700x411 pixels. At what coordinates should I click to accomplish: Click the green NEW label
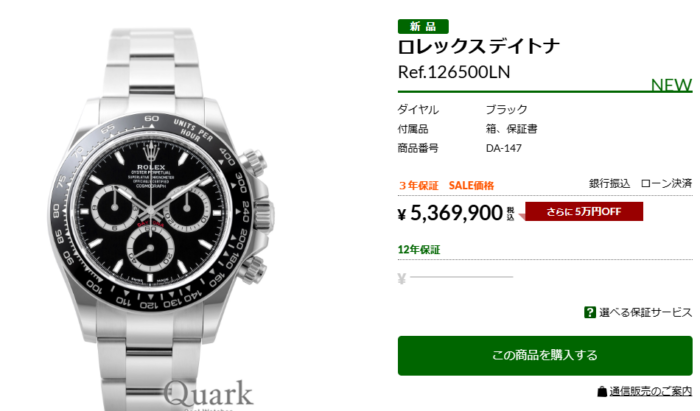pos(671,84)
